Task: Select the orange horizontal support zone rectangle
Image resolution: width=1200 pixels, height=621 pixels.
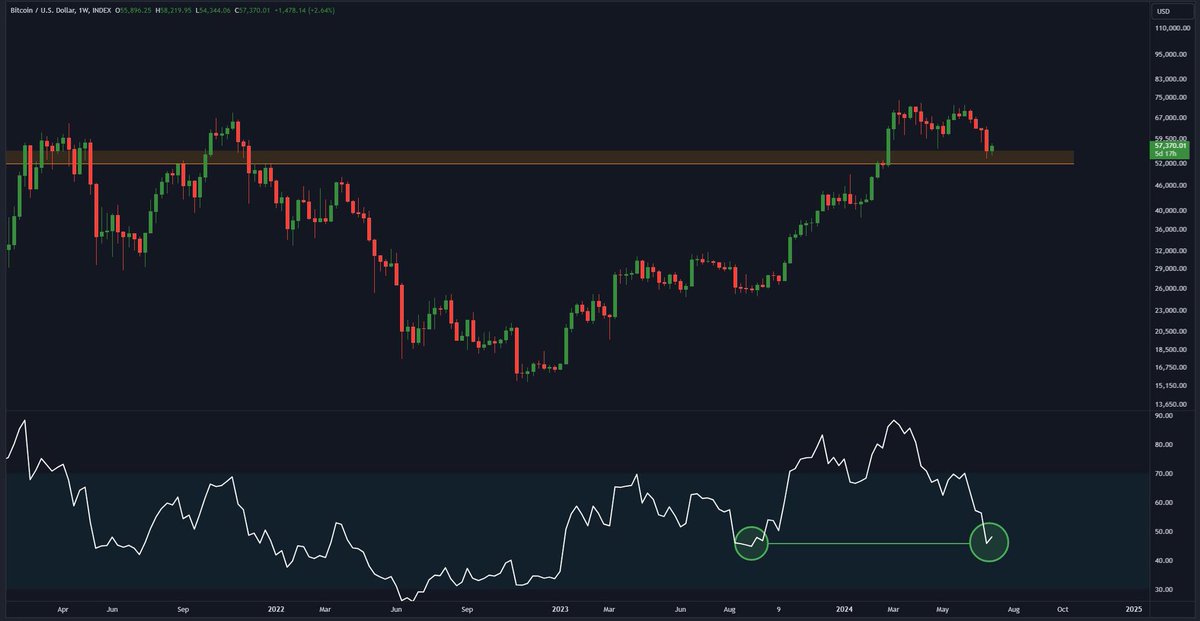Action: 540,157
